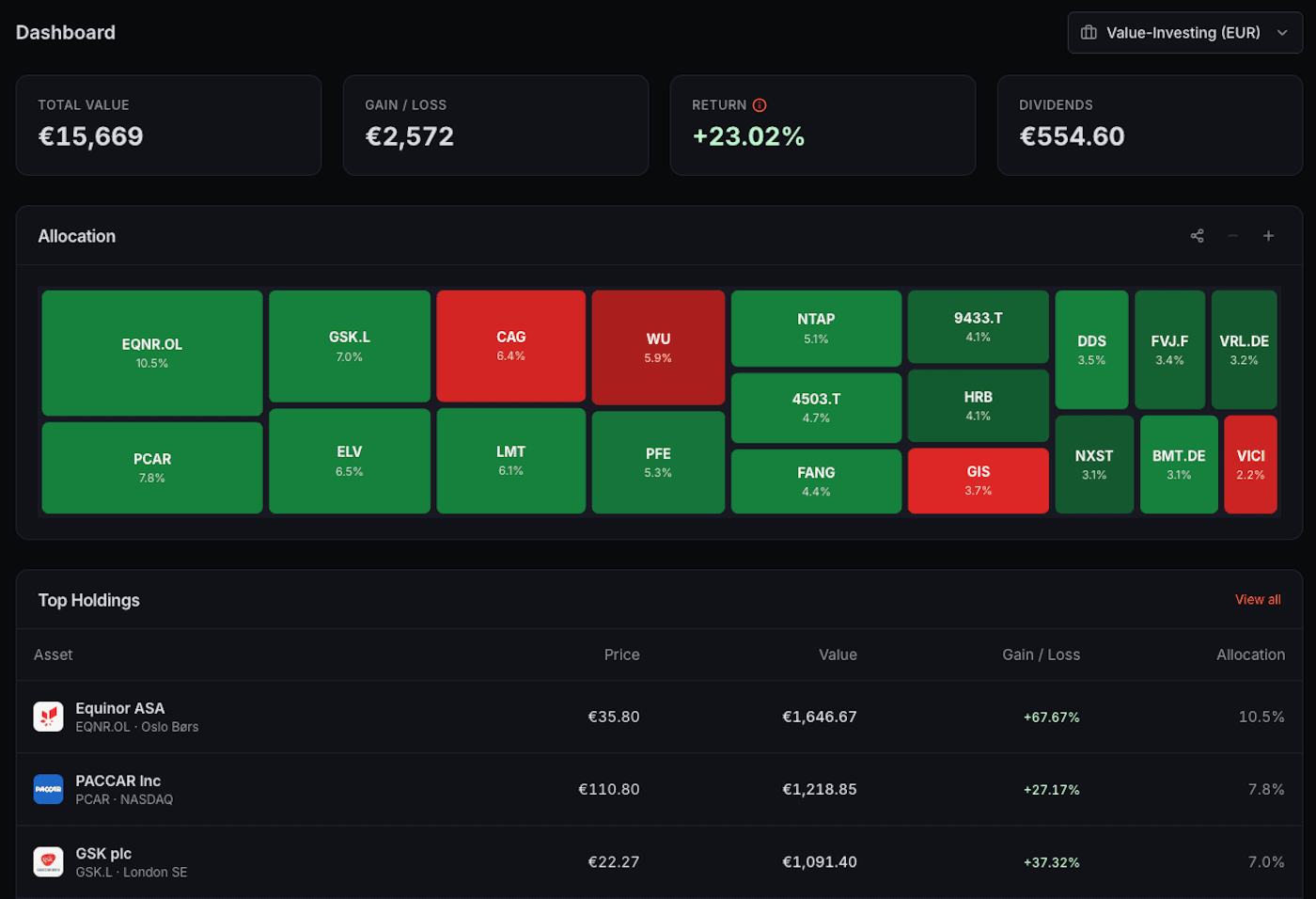The image size is (1316, 899).
Task: Click the Asset column header
Action: (54, 655)
